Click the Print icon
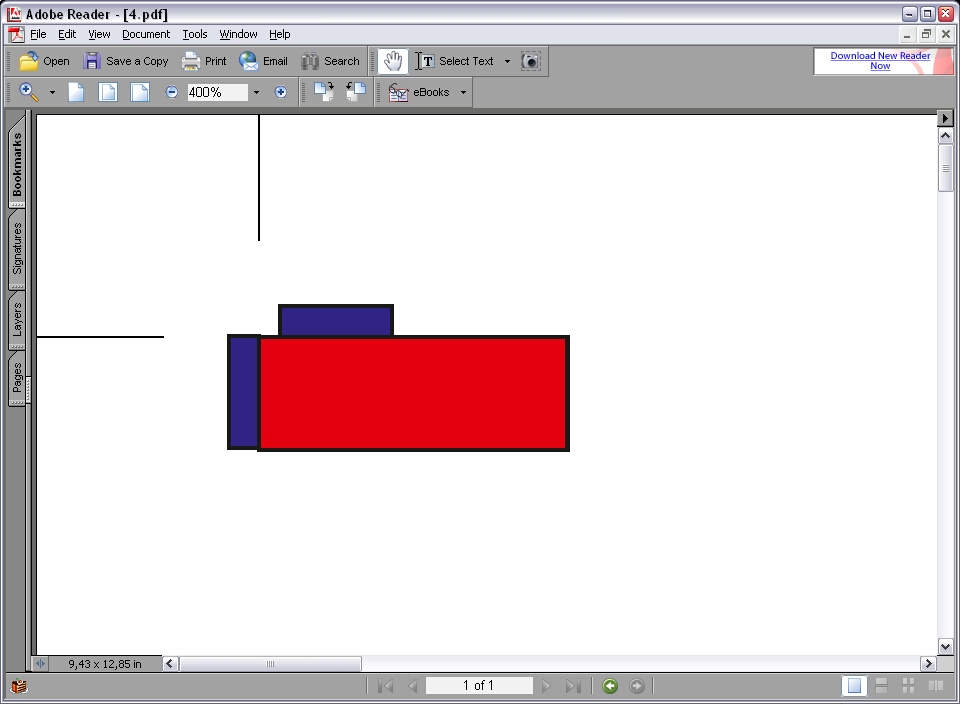The height and width of the screenshot is (704, 960). click(191, 61)
